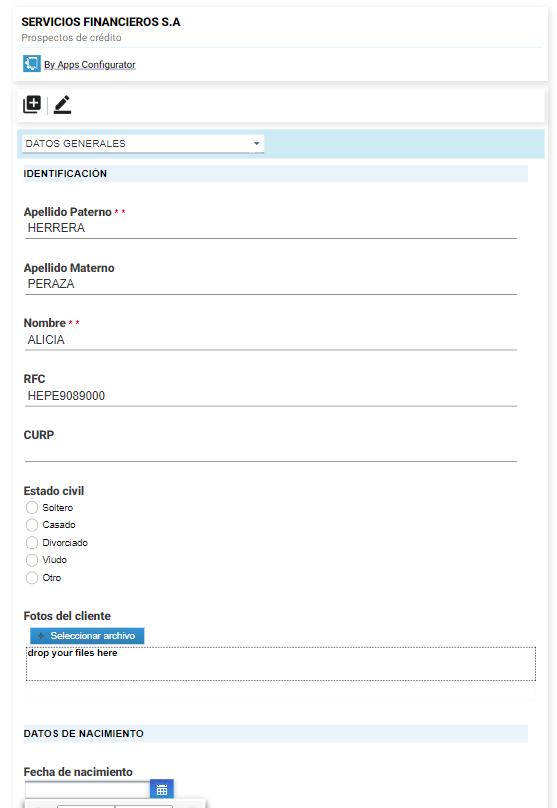Click the Nombre field containing ALICIA
557x808 pixels.
(271, 340)
